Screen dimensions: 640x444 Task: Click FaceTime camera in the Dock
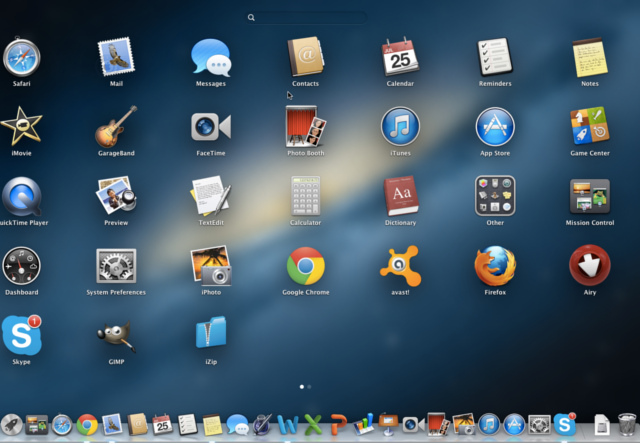pyautogui.click(x=413, y=425)
